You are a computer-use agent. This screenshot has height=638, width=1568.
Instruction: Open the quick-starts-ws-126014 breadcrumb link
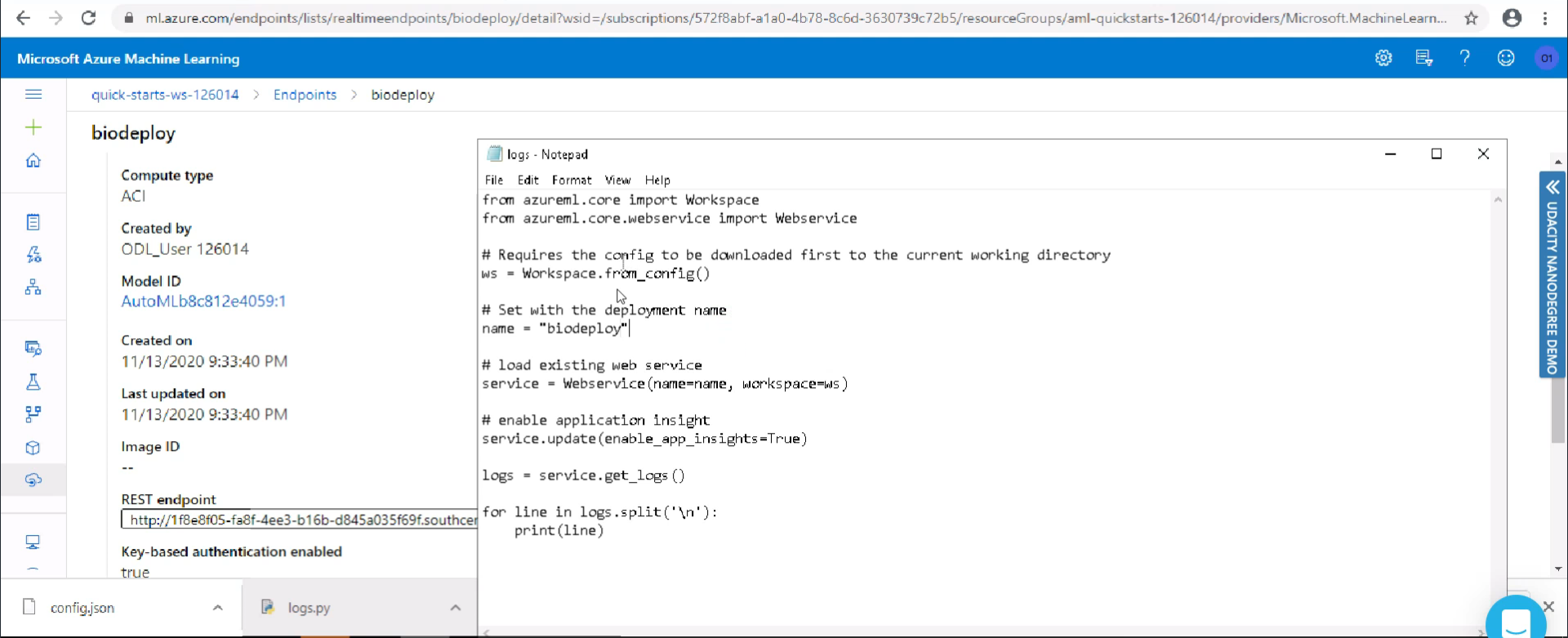pyautogui.click(x=165, y=95)
